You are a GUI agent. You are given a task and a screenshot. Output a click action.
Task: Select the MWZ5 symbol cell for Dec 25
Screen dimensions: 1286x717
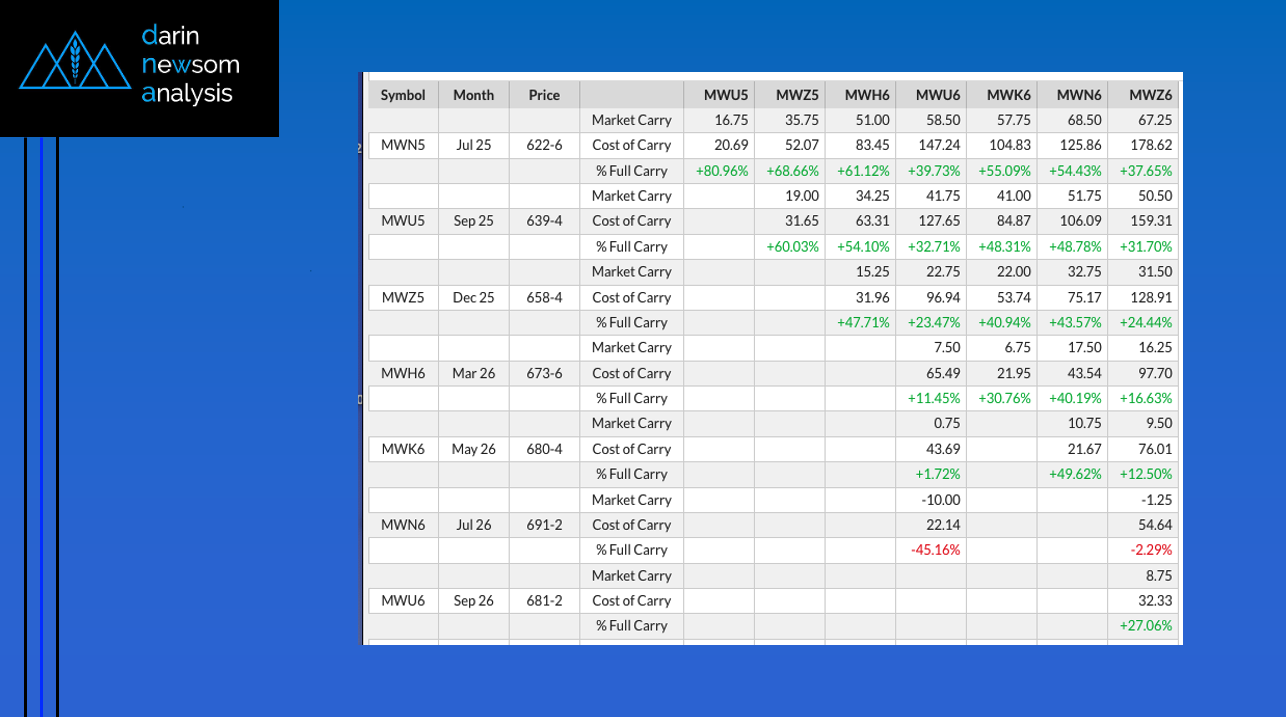(x=403, y=297)
